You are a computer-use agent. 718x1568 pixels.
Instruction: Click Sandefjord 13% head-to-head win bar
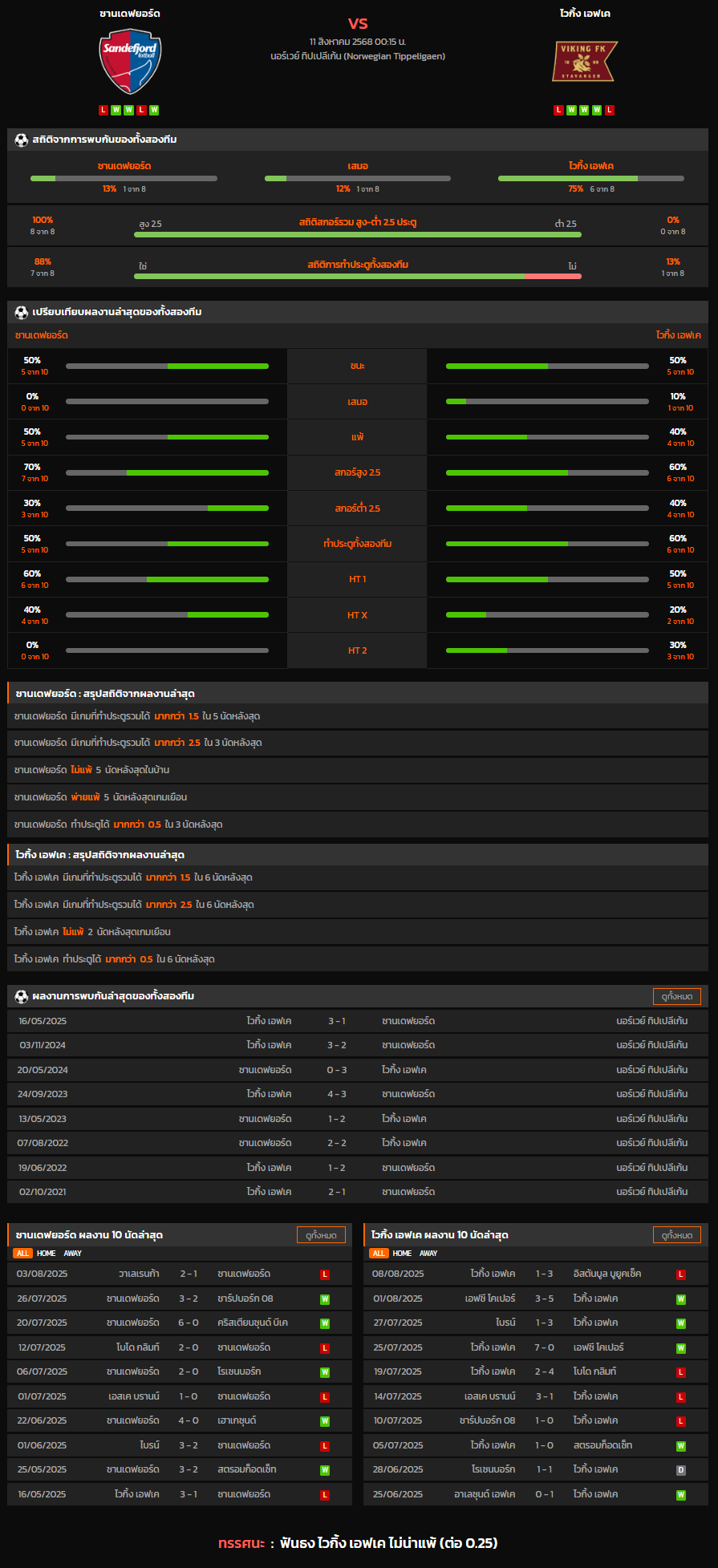point(124,178)
